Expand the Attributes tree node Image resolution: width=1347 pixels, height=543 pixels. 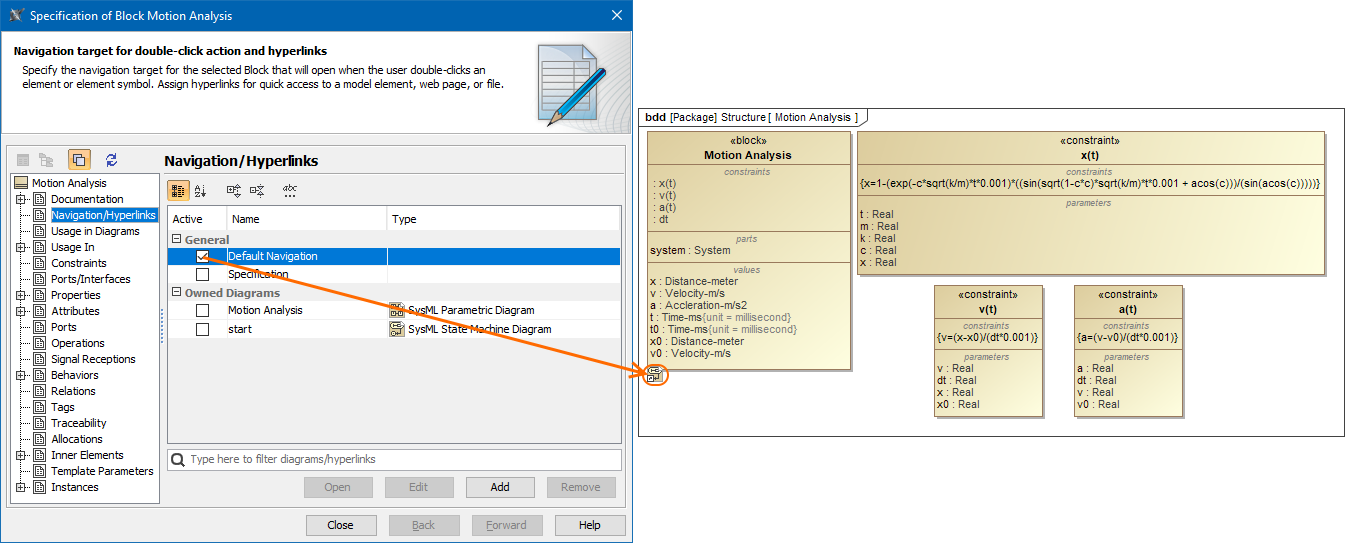point(20,311)
